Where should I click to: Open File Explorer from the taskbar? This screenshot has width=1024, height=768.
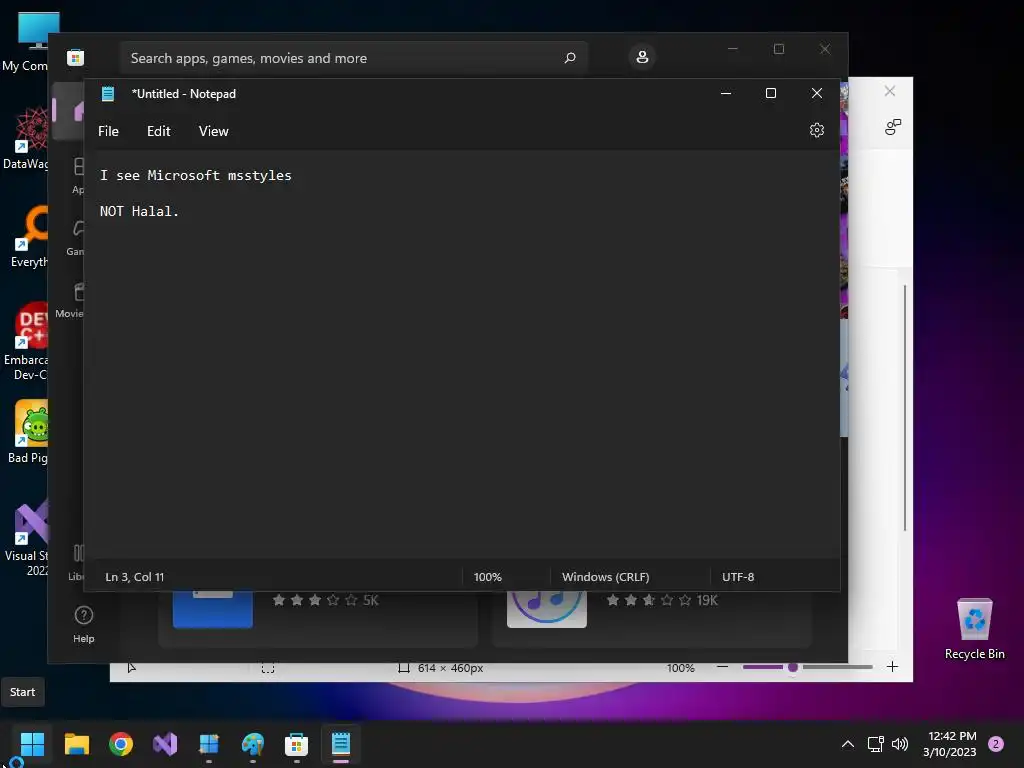76,744
